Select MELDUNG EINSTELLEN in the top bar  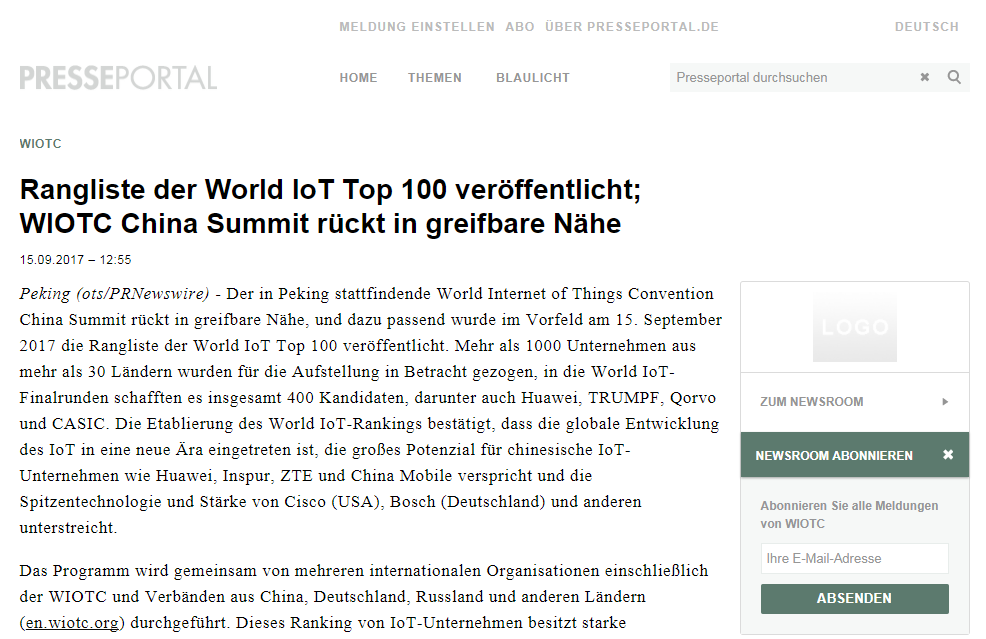pyautogui.click(x=416, y=27)
